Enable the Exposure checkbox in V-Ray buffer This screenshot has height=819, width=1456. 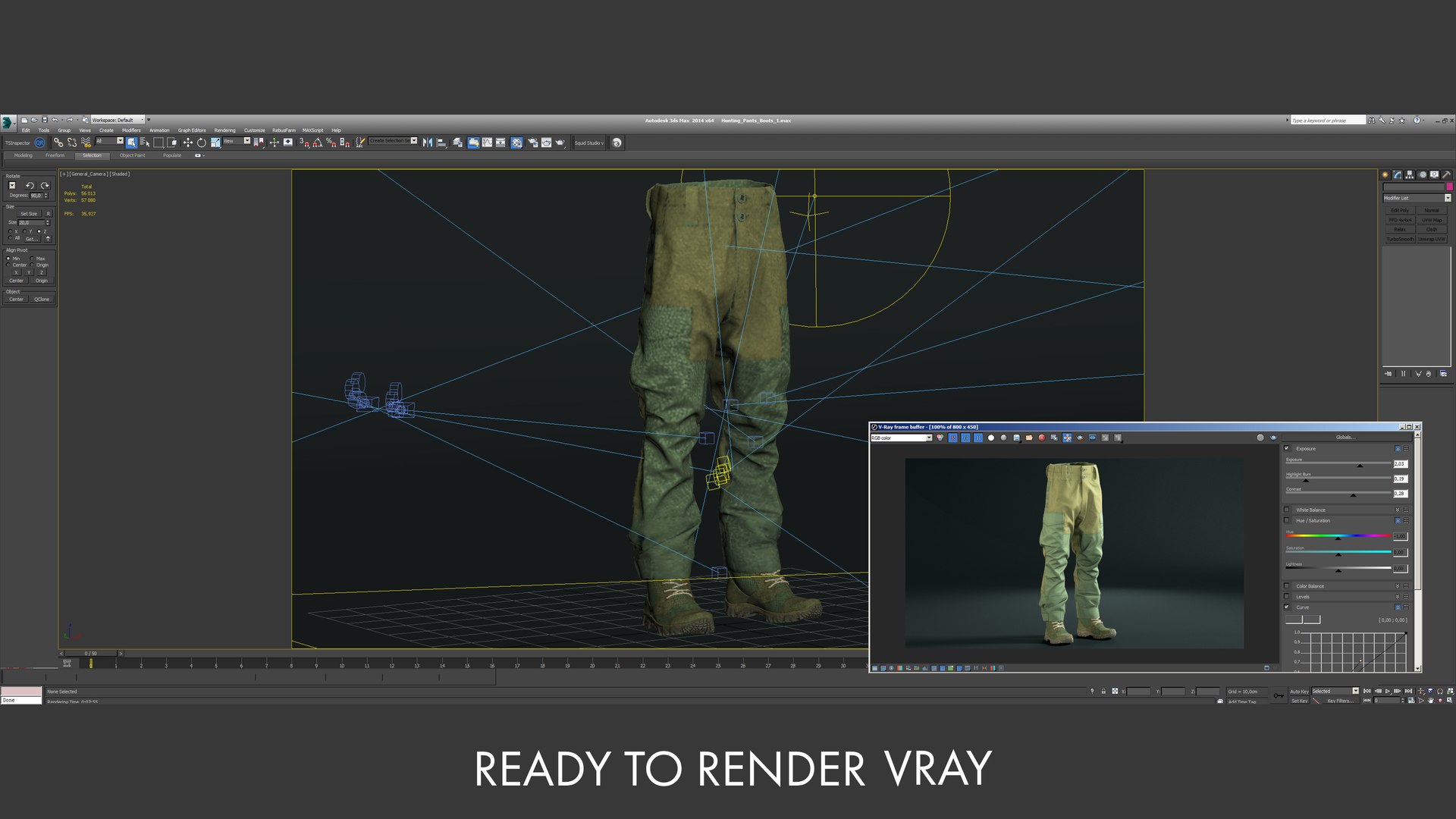(x=1286, y=448)
